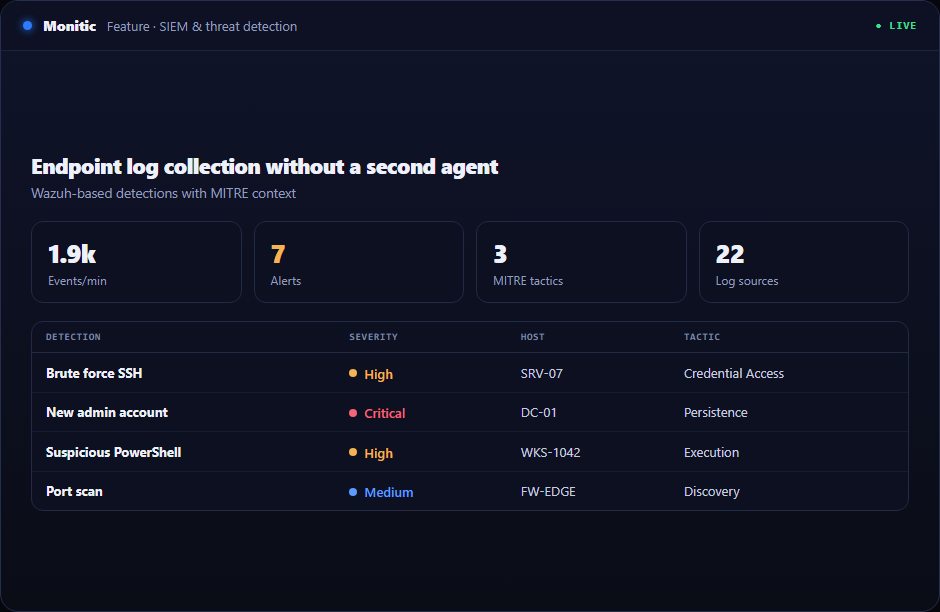Click host WKS-1042
940x612 pixels.
[x=550, y=453]
